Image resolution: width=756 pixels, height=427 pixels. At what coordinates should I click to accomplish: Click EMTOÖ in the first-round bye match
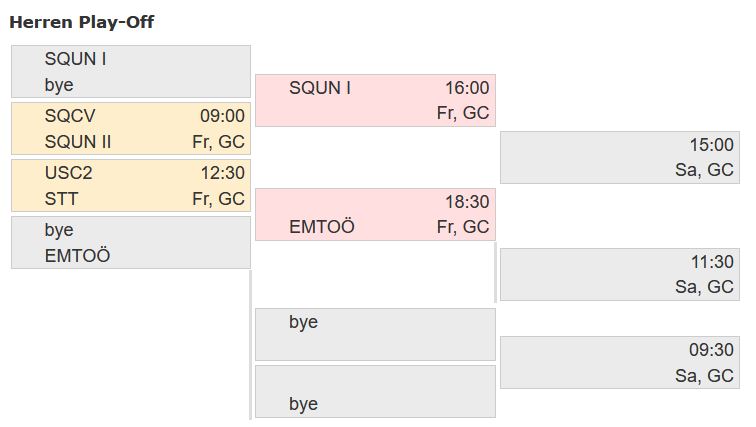coord(77,256)
